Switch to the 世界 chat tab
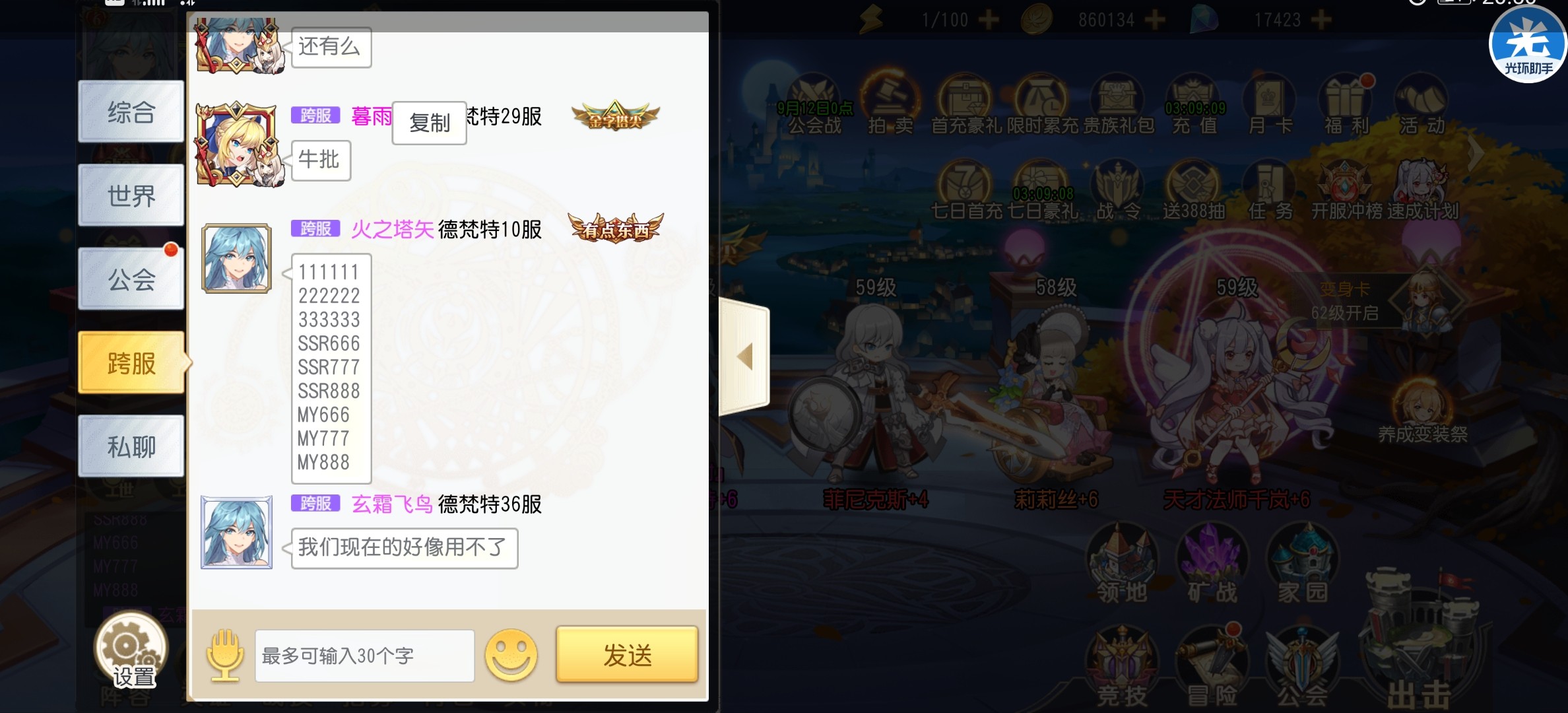The image size is (1568, 713). (x=131, y=195)
